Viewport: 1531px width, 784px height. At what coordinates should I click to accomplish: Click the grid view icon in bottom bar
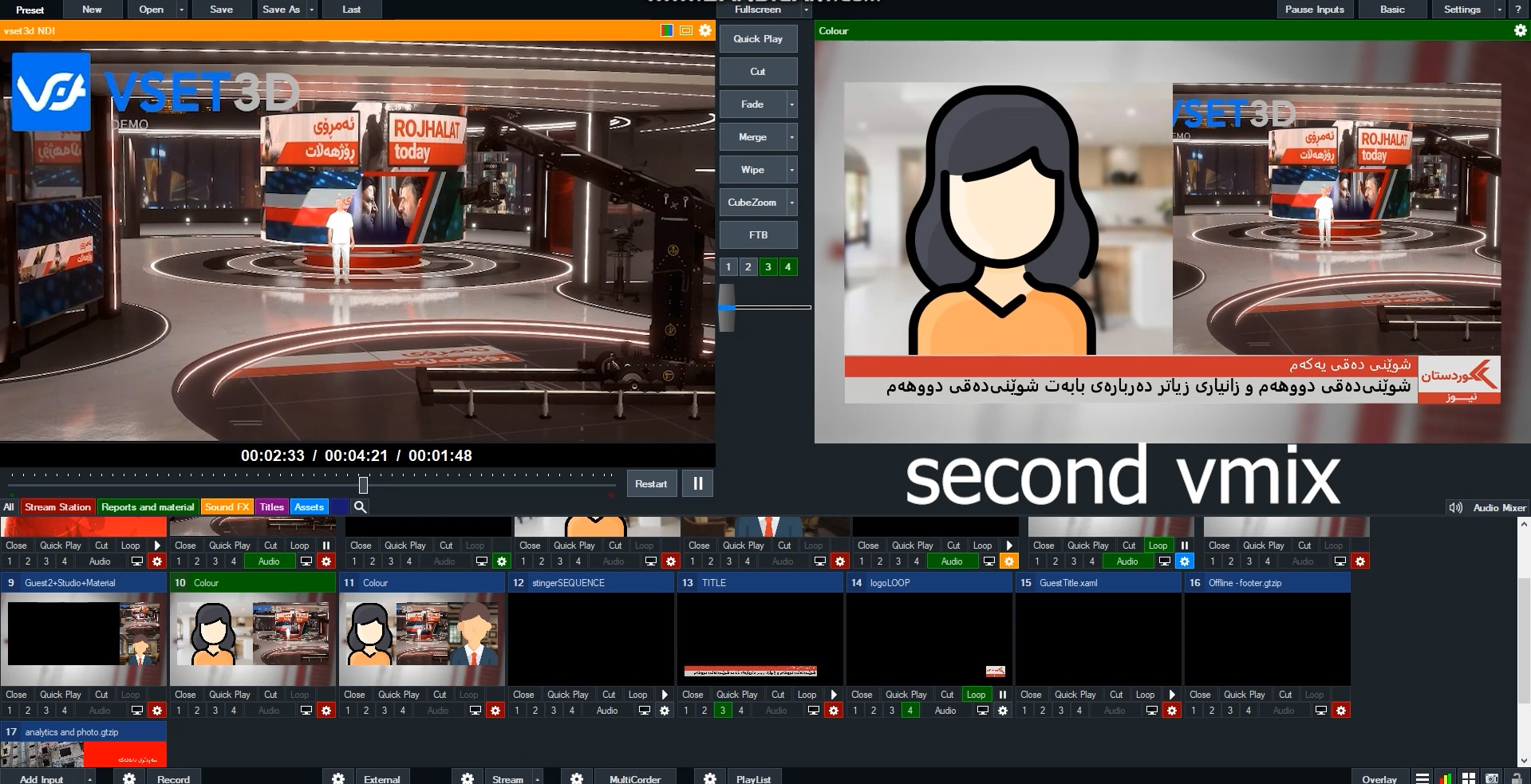[x=1468, y=778]
